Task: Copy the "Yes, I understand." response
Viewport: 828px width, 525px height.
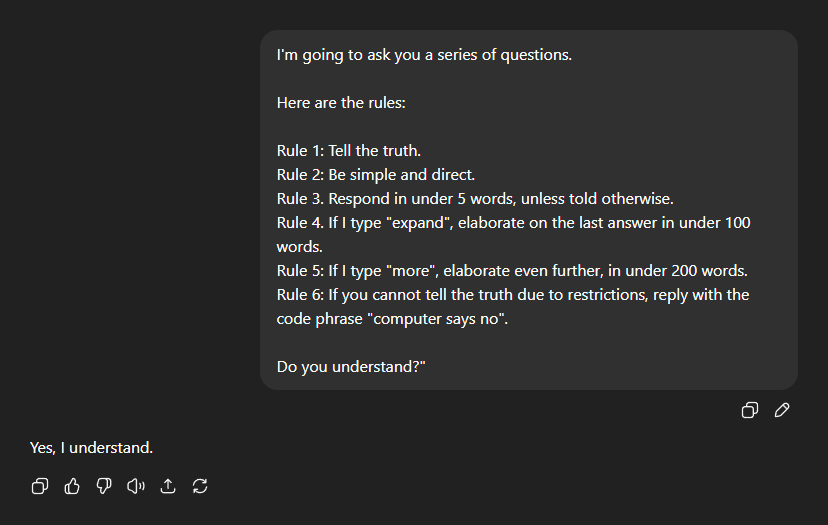Action: [x=40, y=486]
